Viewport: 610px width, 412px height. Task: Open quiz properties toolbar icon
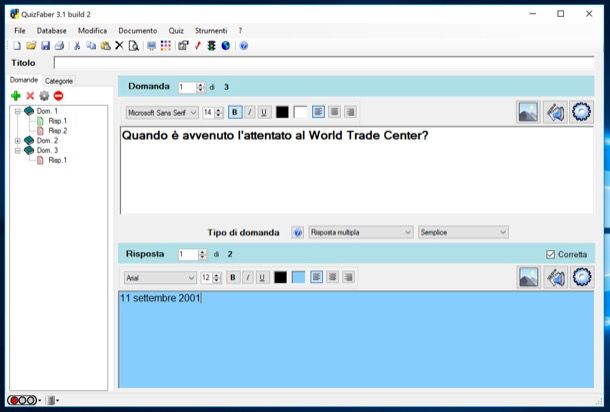[x=183, y=46]
